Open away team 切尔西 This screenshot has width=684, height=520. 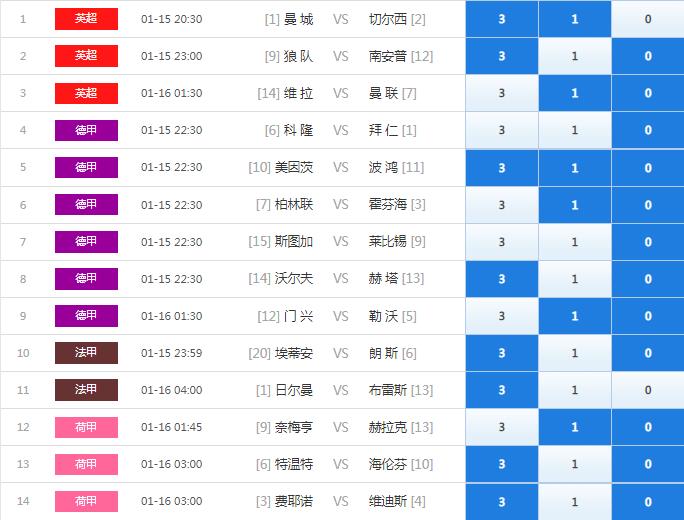pos(388,19)
